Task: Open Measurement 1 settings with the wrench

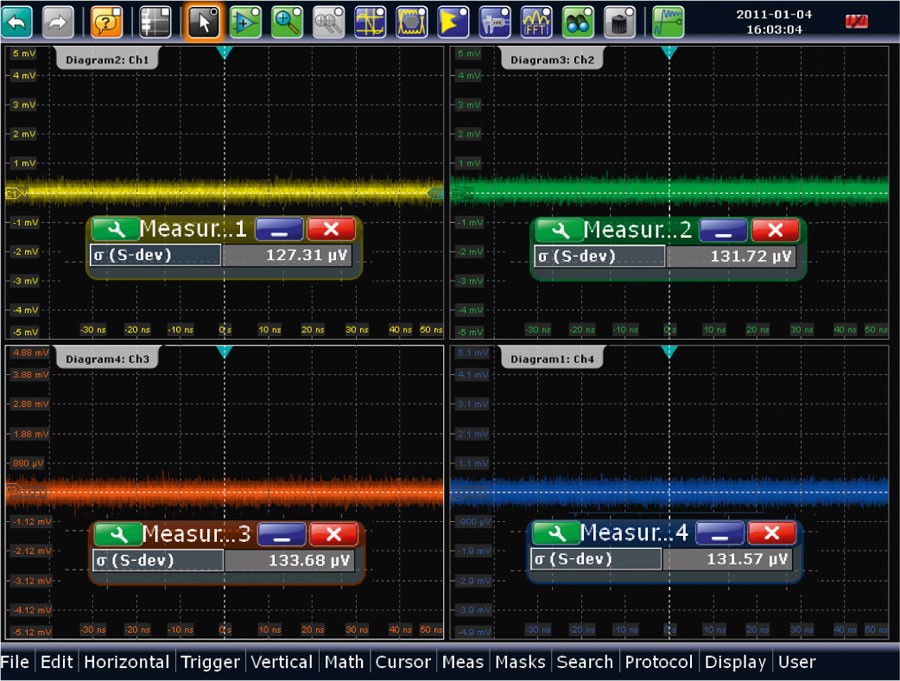Action: pos(114,229)
